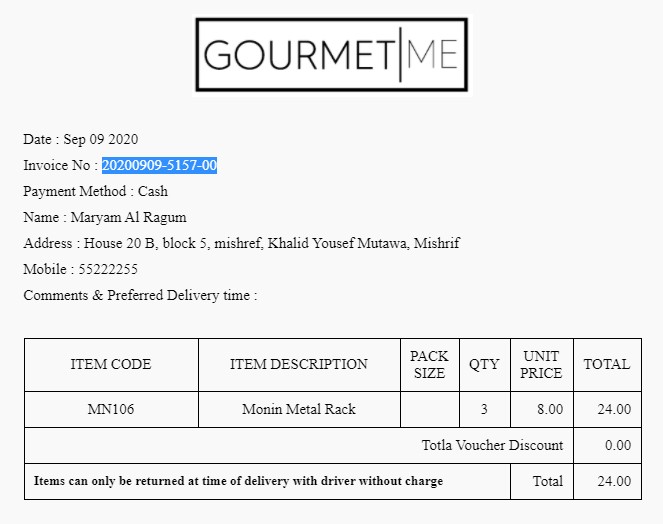663x524 pixels.
Task: Click the highlighted invoice number 20200909-5157-00
Action: click(x=159, y=165)
